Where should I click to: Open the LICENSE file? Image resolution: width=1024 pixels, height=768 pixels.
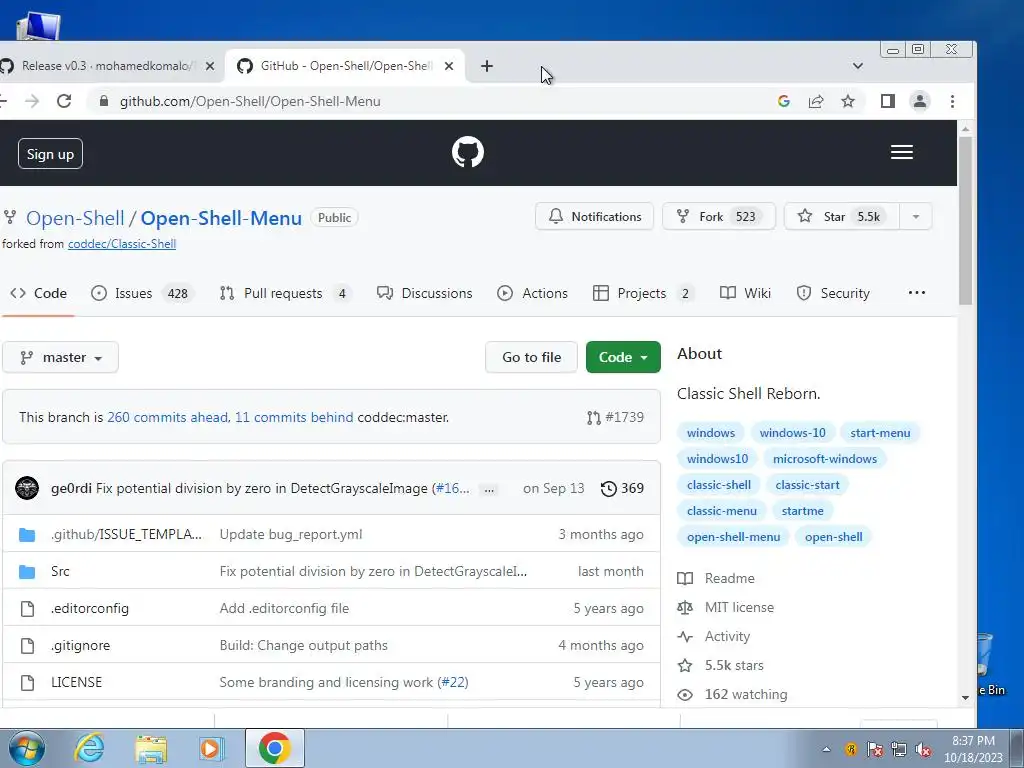(76, 682)
